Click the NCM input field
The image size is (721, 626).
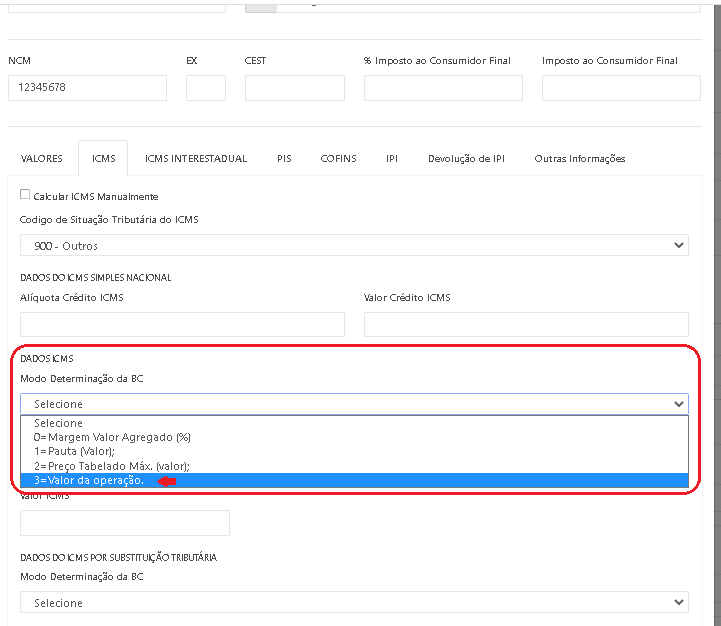[x=87, y=88]
